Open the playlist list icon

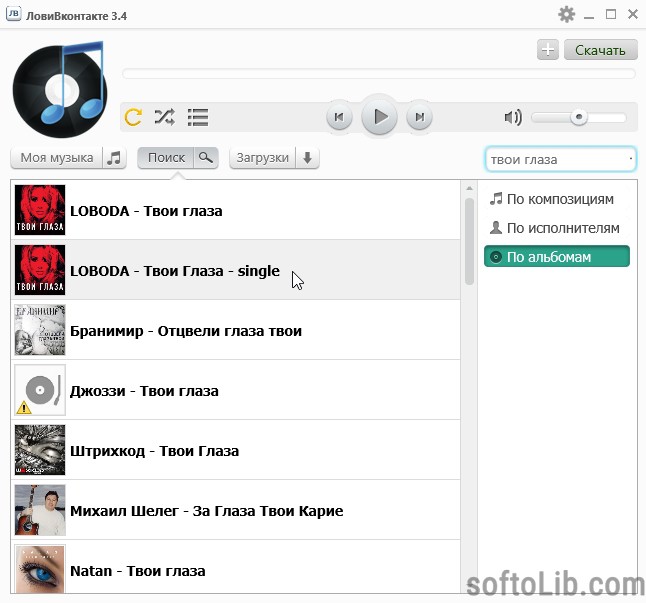(x=198, y=117)
